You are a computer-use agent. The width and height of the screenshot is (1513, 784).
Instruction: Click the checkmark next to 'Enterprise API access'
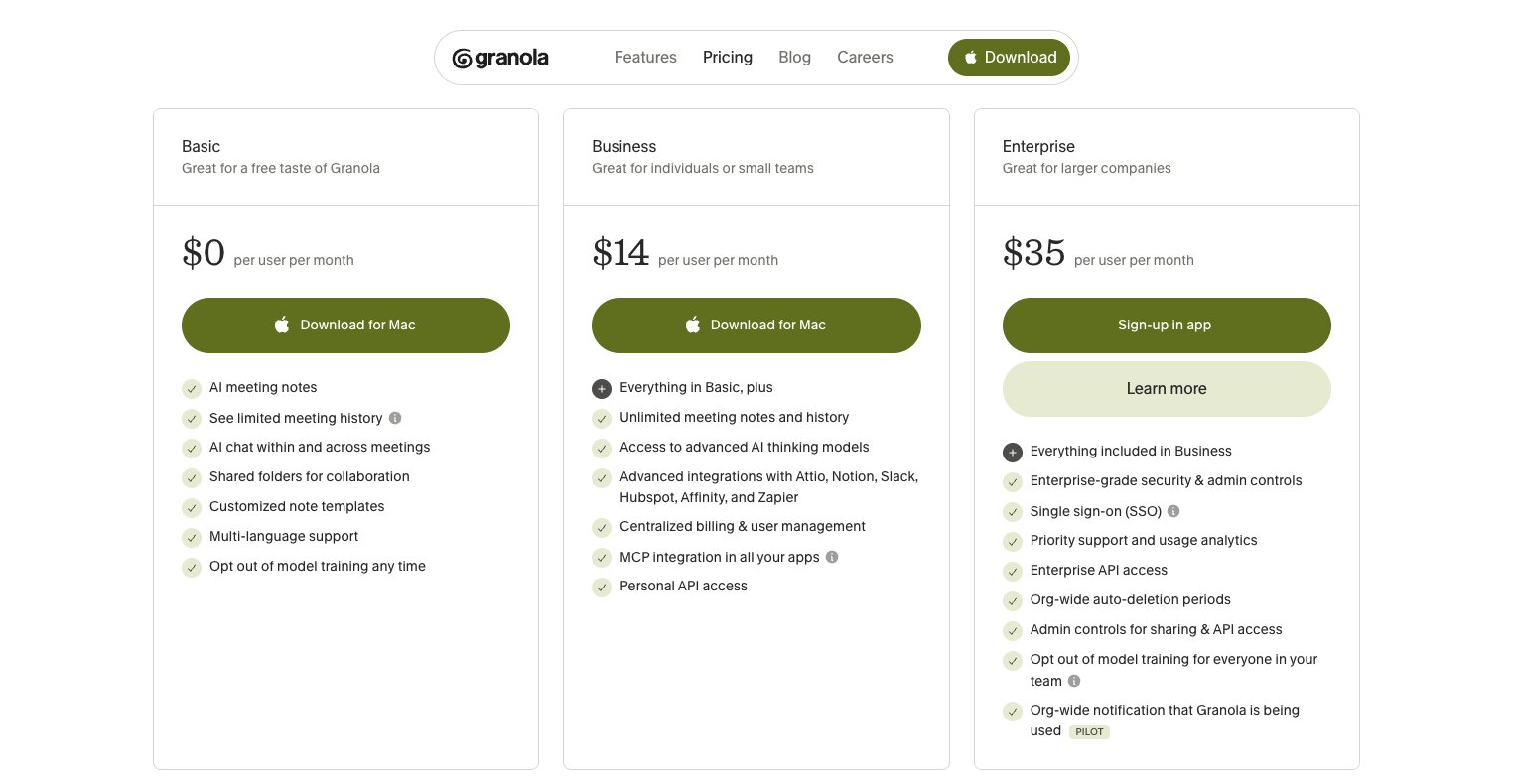point(1013,572)
